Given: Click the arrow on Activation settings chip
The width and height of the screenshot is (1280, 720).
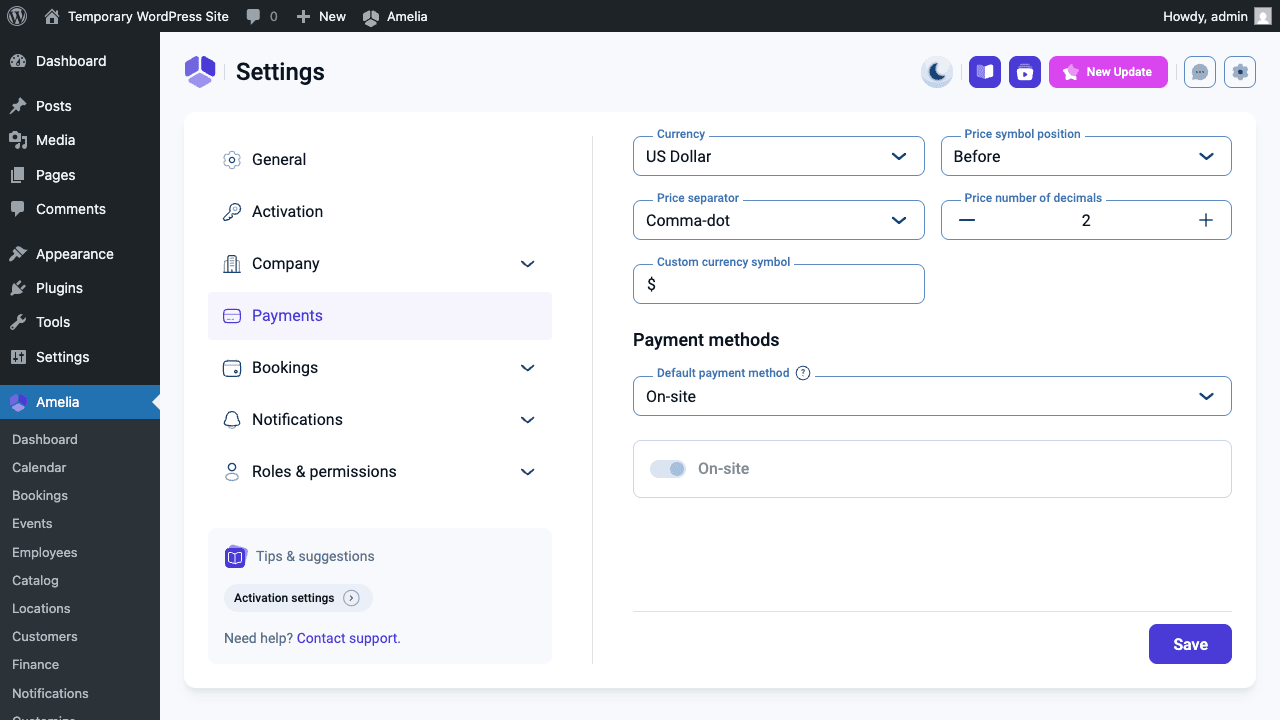Looking at the screenshot, I should (x=351, y=598).
